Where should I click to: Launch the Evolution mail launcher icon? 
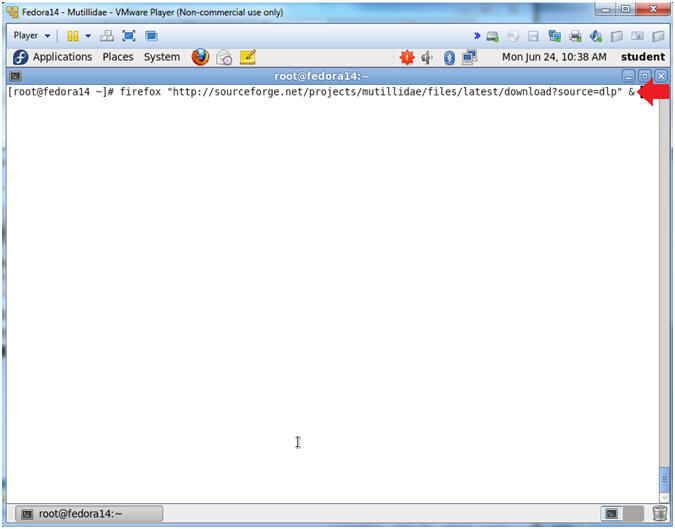click(224, 57)
